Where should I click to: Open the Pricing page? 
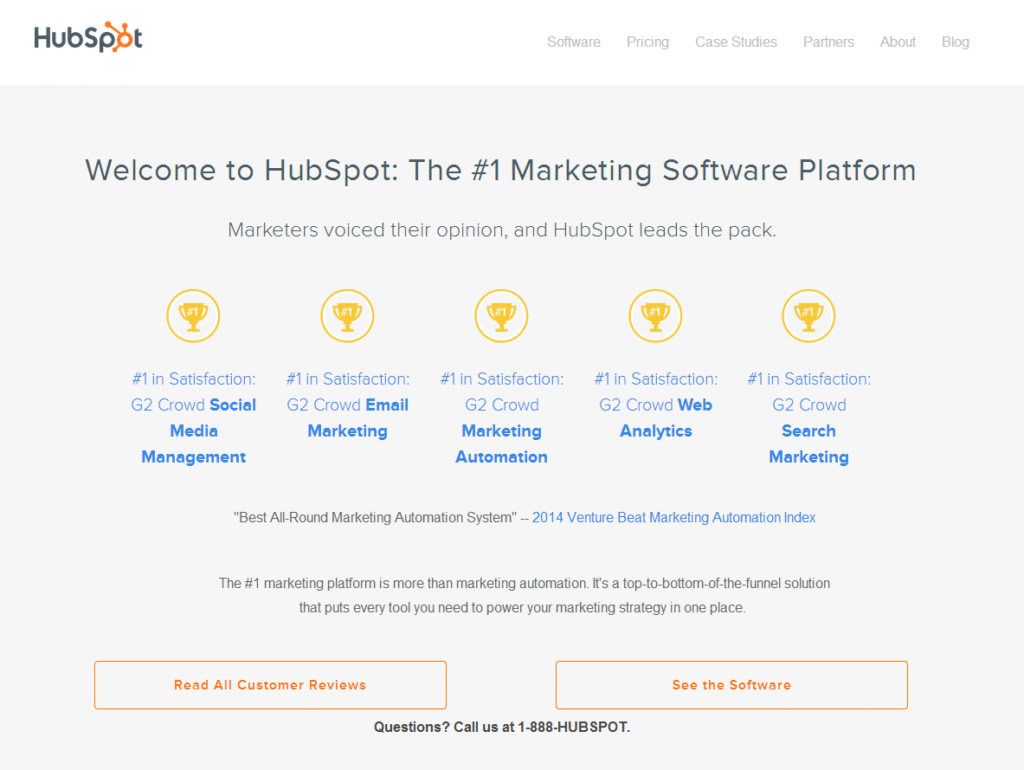coord(648,42)
